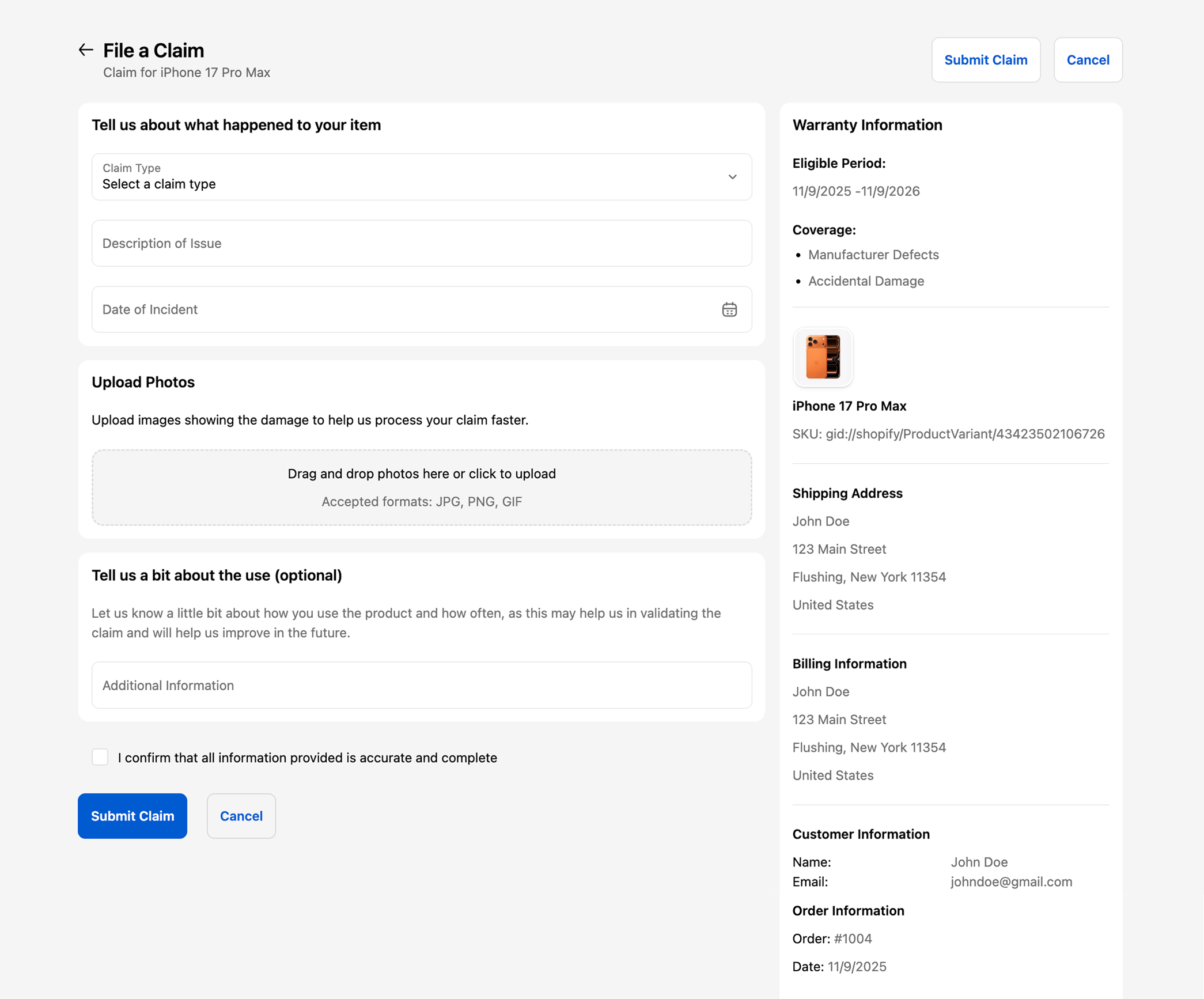Click the Additional Information text field
Viewport: 1204px width, 999px height.
(x=421, y=685)
